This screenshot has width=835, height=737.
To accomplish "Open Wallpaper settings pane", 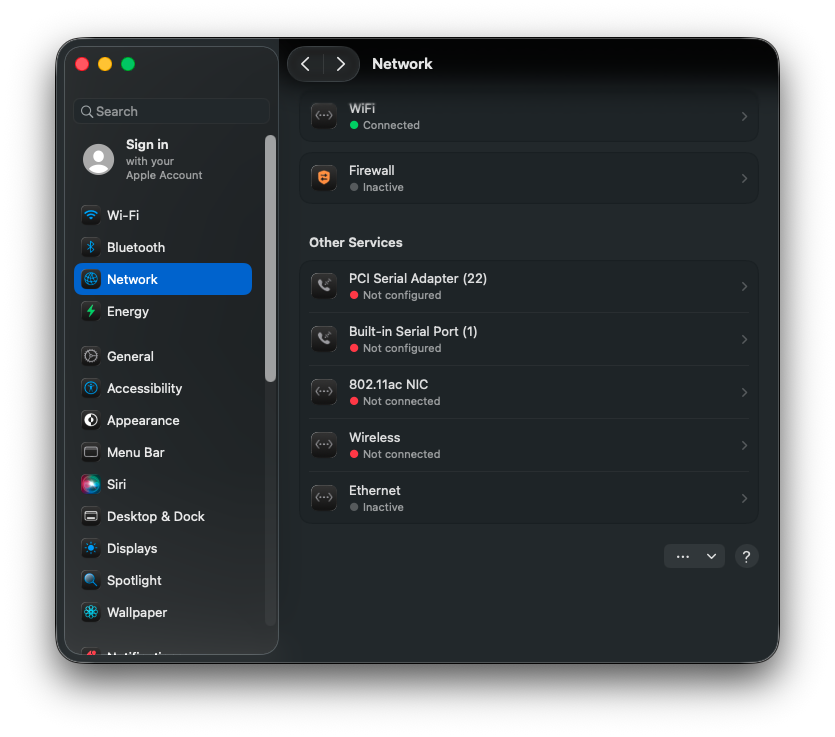I will click(x=163, y=612).
